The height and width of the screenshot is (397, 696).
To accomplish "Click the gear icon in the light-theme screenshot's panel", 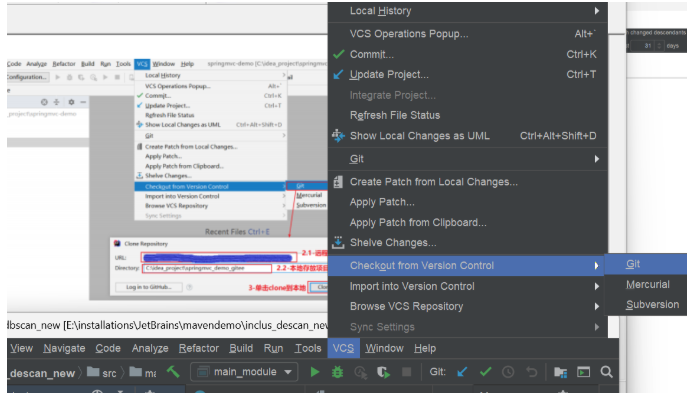I will 71,102.
